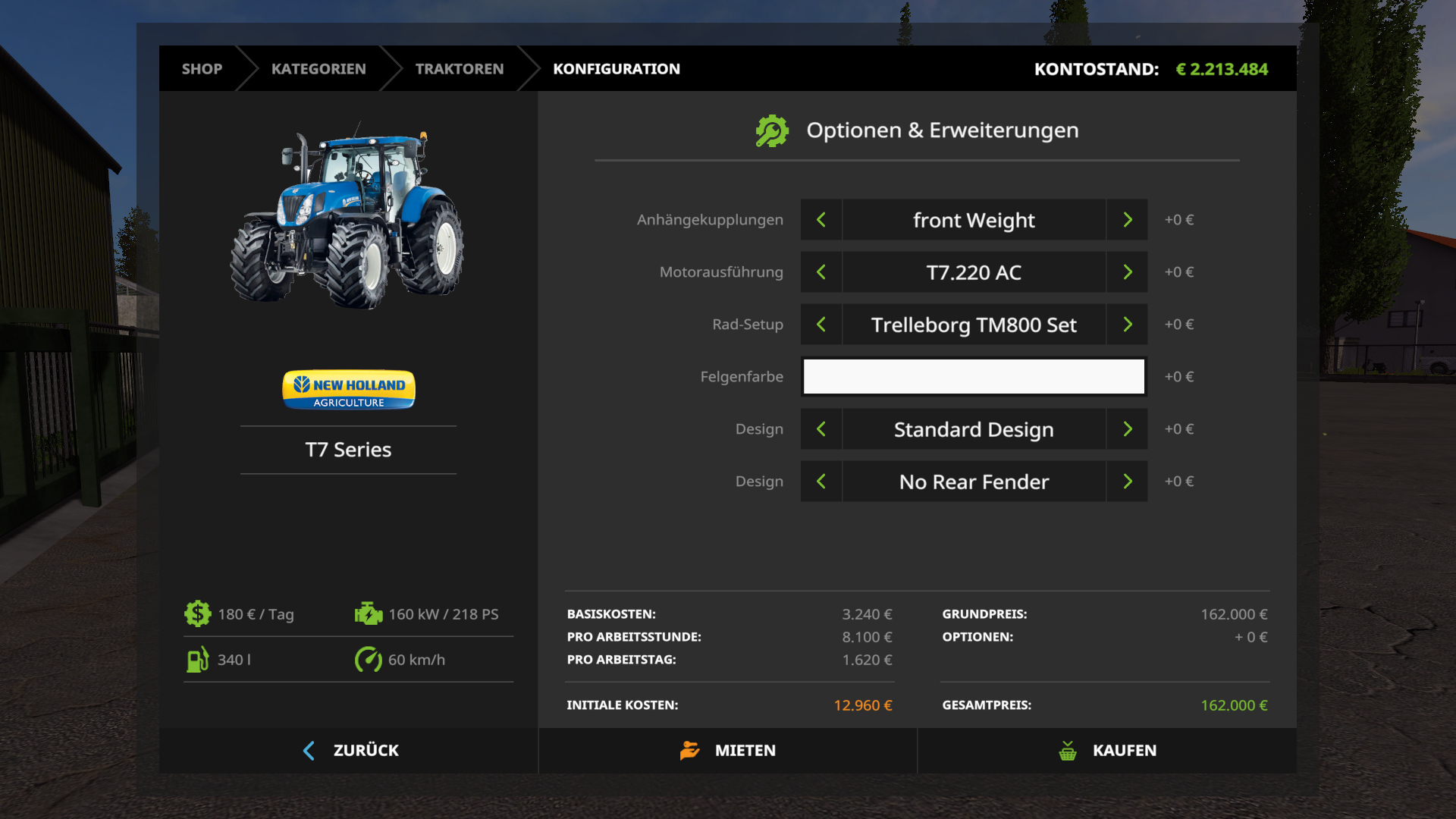This screenshot has width=1456, height=819.
Task: Click the Trelleborg TM800 Set value
Action: point(974,325)
